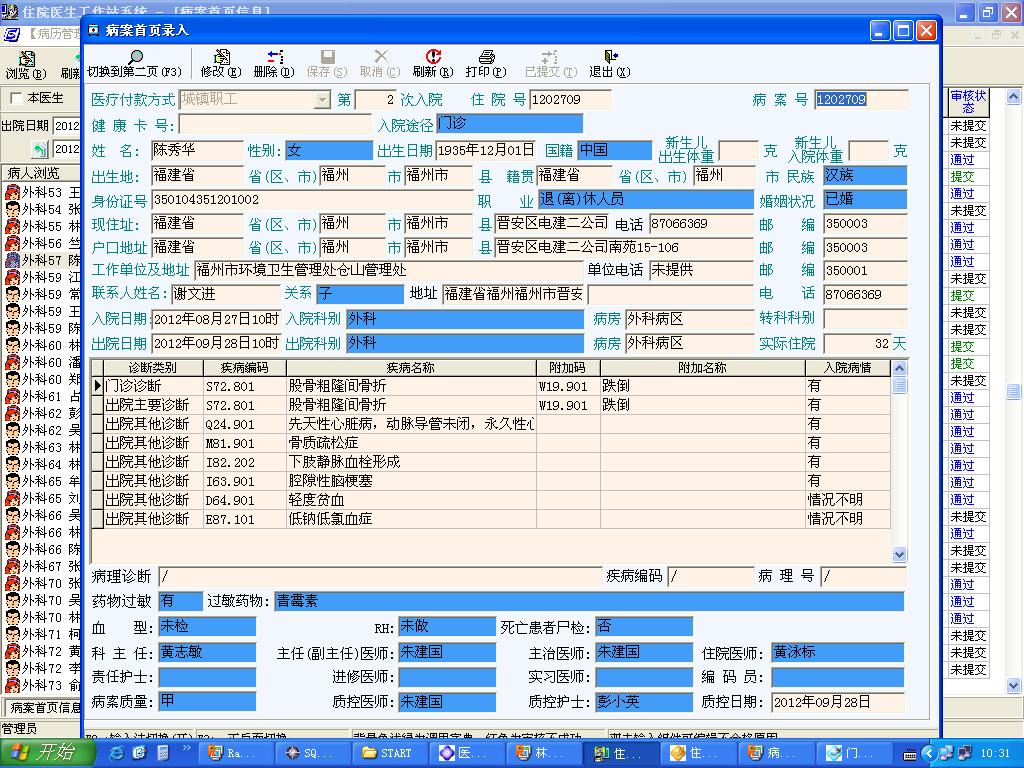The width and height of the screenshot is (1024, 768).
Task: Click the 删除 (D) delete toolbar icon
Action: (275, 57)
